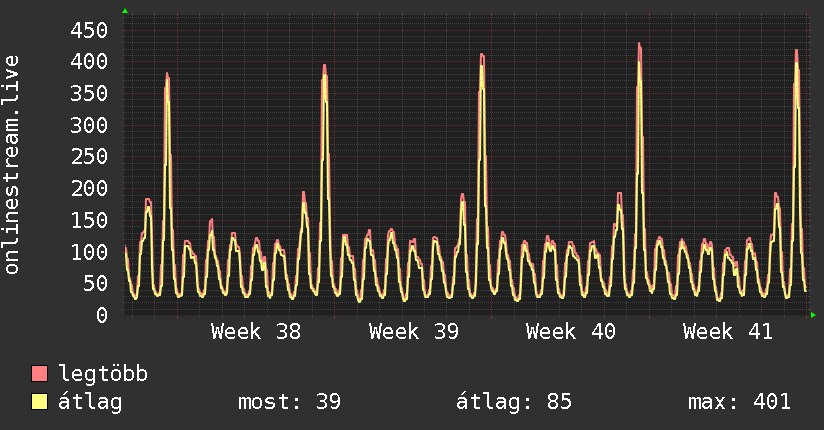Click the green arrow at x-axis end
Screen dimensions: 824x430
click(x=813, y=315)
